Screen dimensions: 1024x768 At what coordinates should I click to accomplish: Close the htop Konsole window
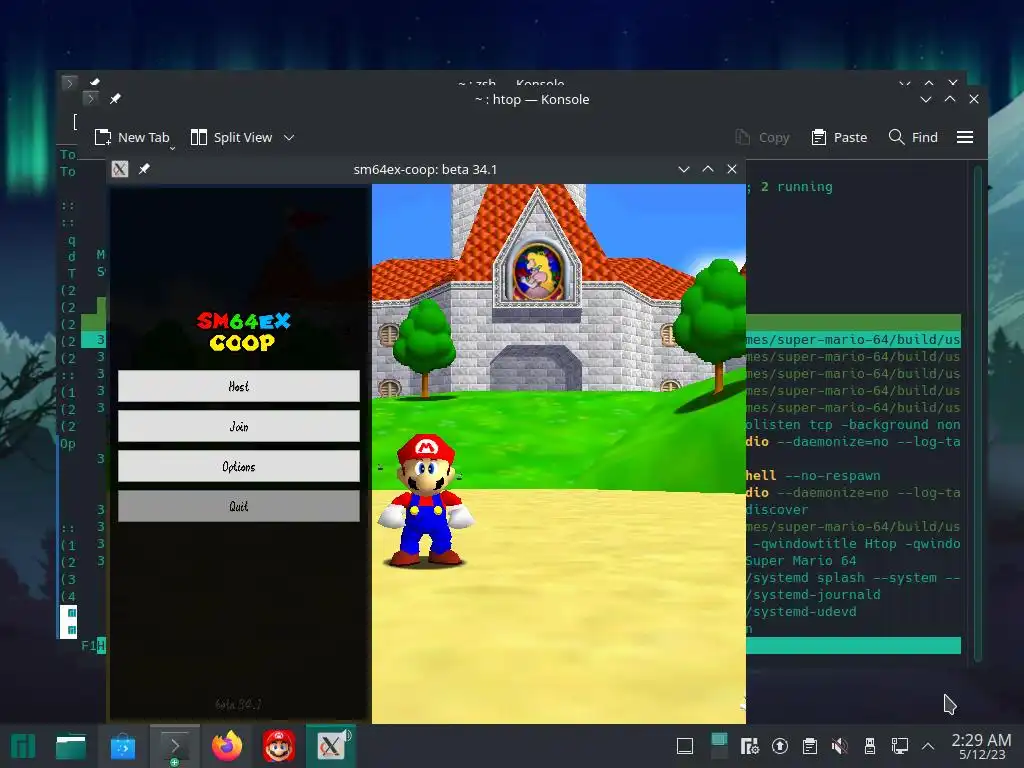pos(974,99)
